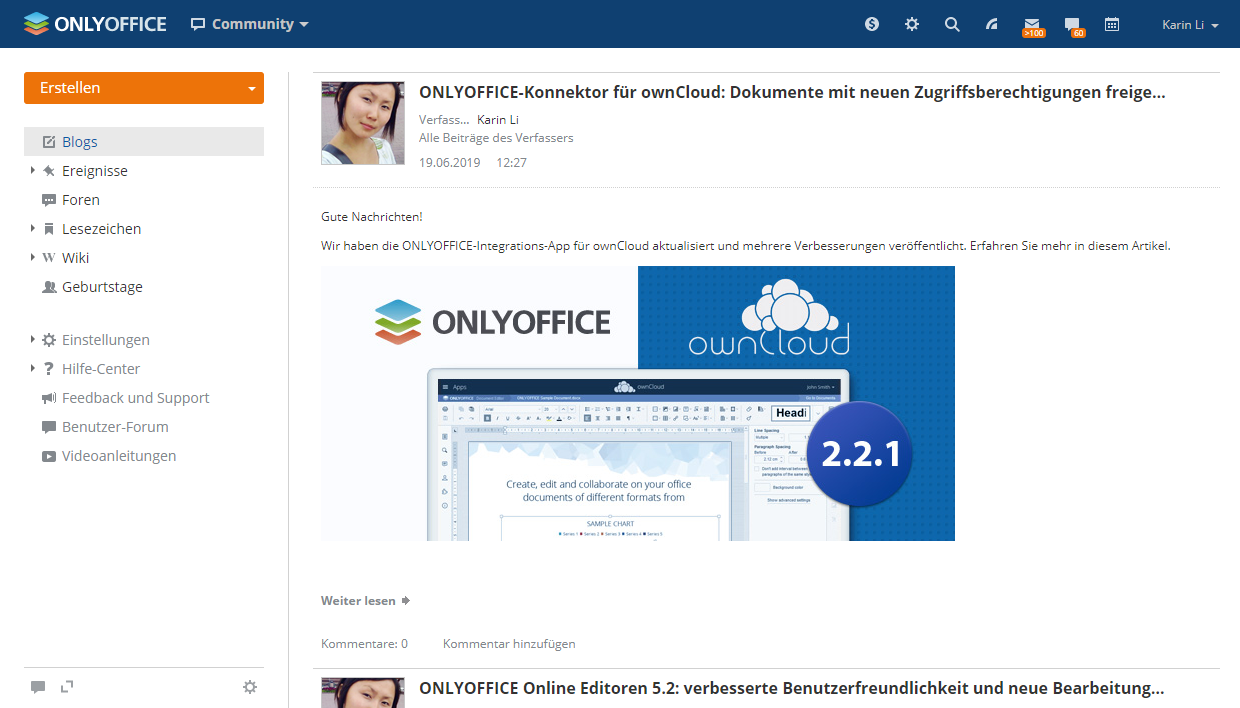This screenshot has height=708, width=1240.
Task: Open settings gear in top bar
Action: click(x=912, y=24)
